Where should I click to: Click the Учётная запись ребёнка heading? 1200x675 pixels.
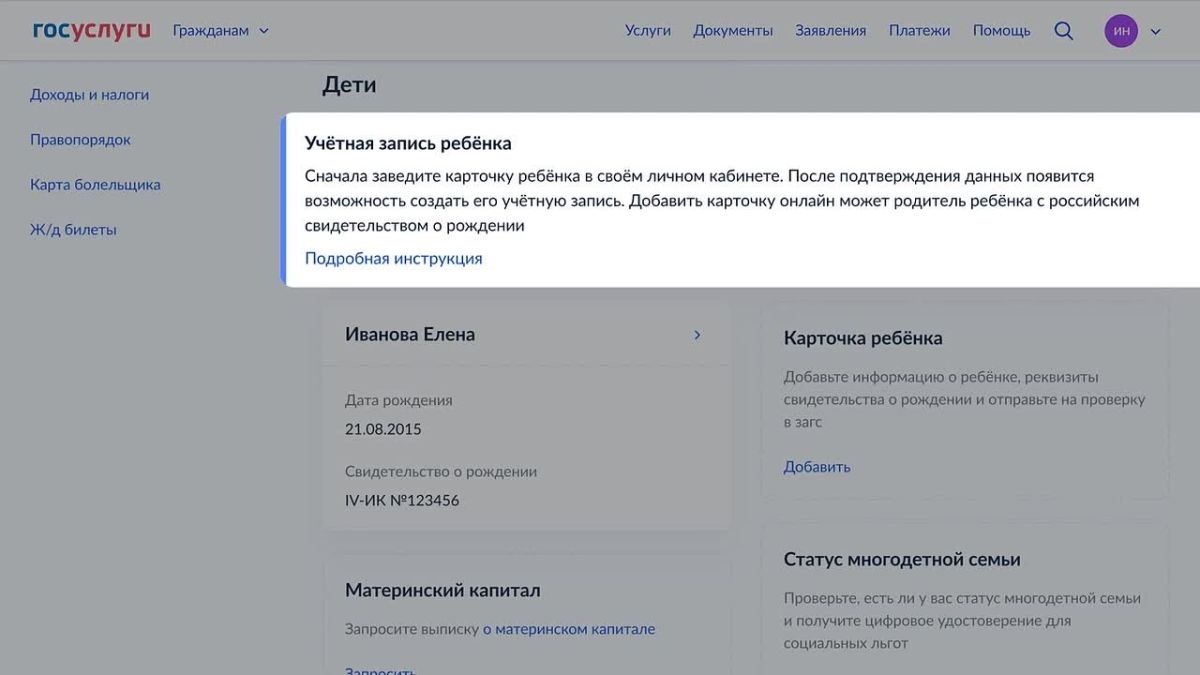[408, 144]
